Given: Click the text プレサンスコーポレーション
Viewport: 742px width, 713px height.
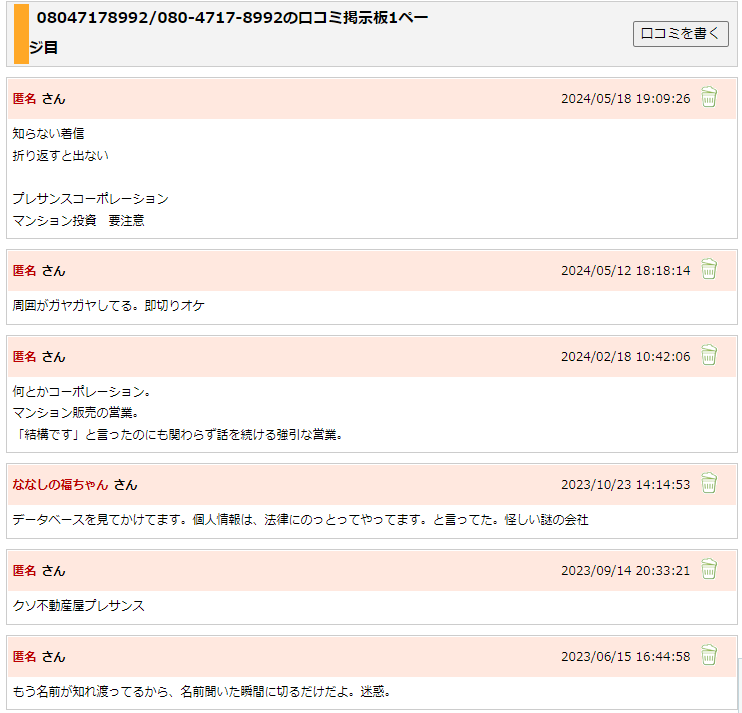Looking at the screenshot, I should [90, 199].
